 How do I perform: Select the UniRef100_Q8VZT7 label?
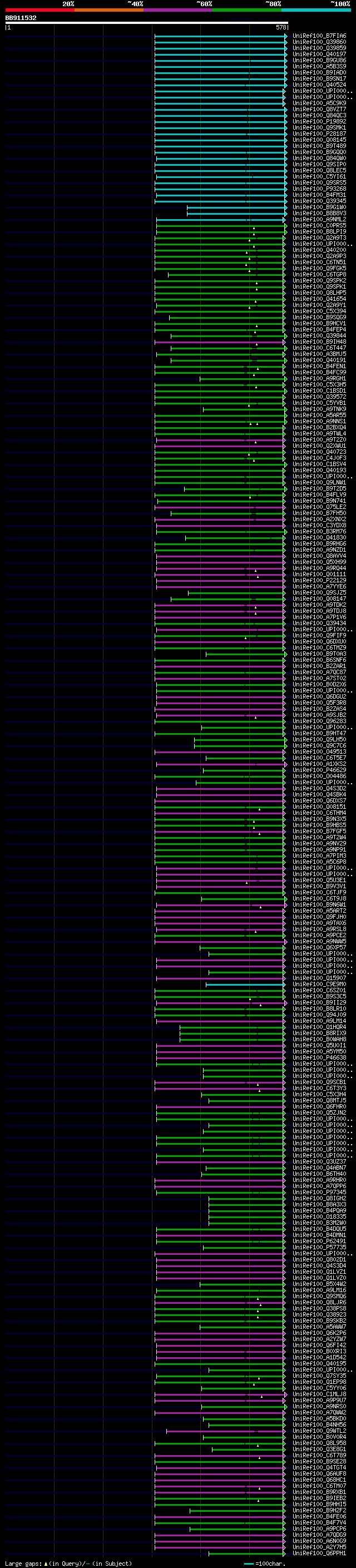[x=319, y=110]
